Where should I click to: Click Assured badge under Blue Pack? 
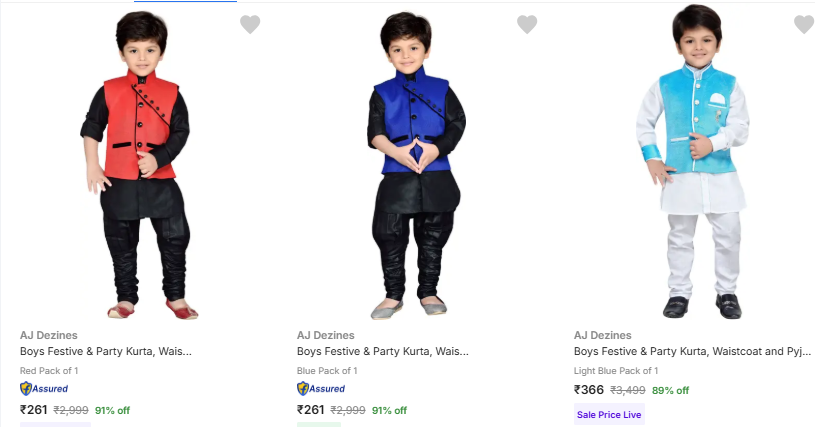321,388
